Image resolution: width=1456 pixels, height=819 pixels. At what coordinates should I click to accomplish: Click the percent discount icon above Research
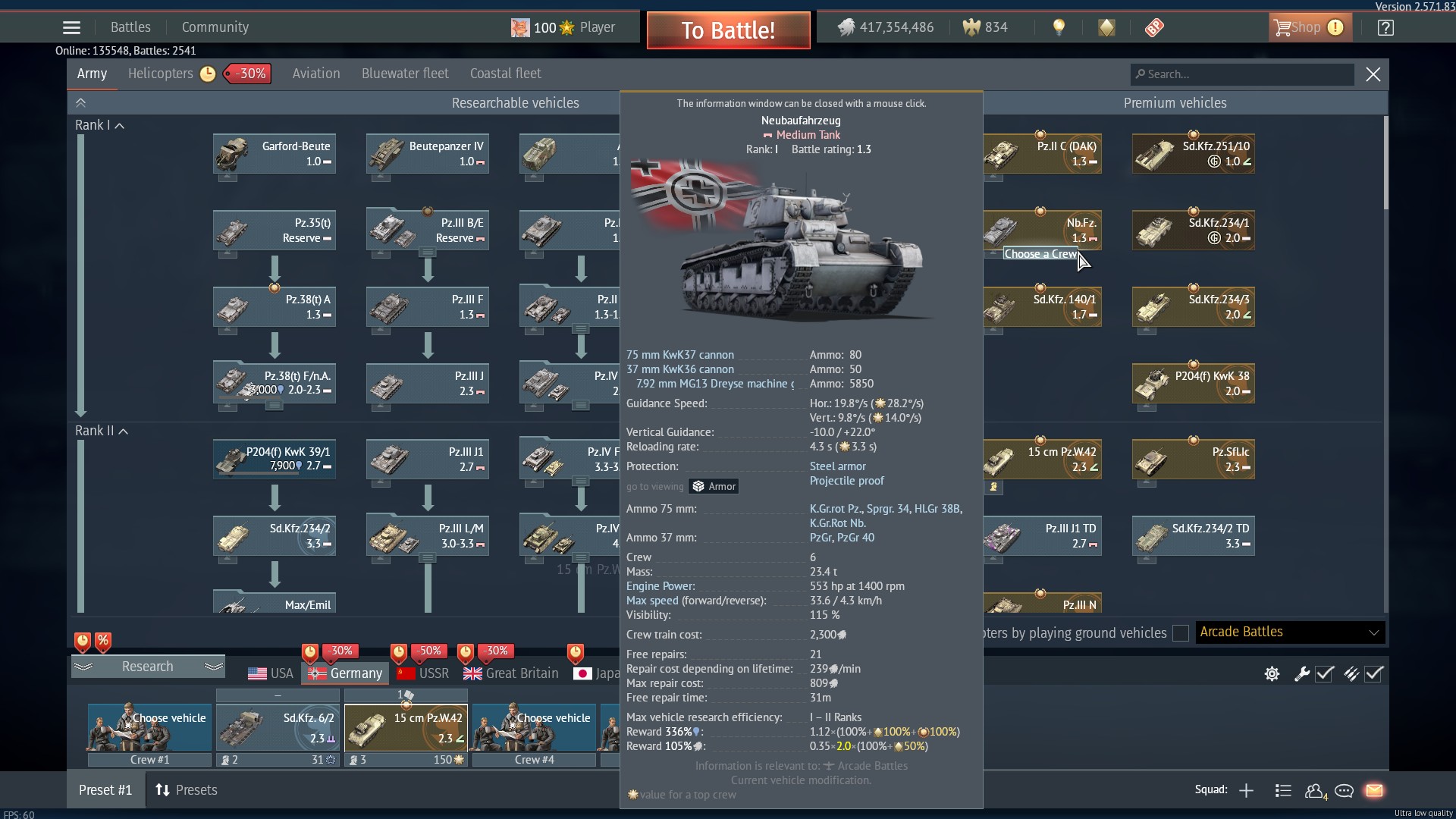(103, 642)
